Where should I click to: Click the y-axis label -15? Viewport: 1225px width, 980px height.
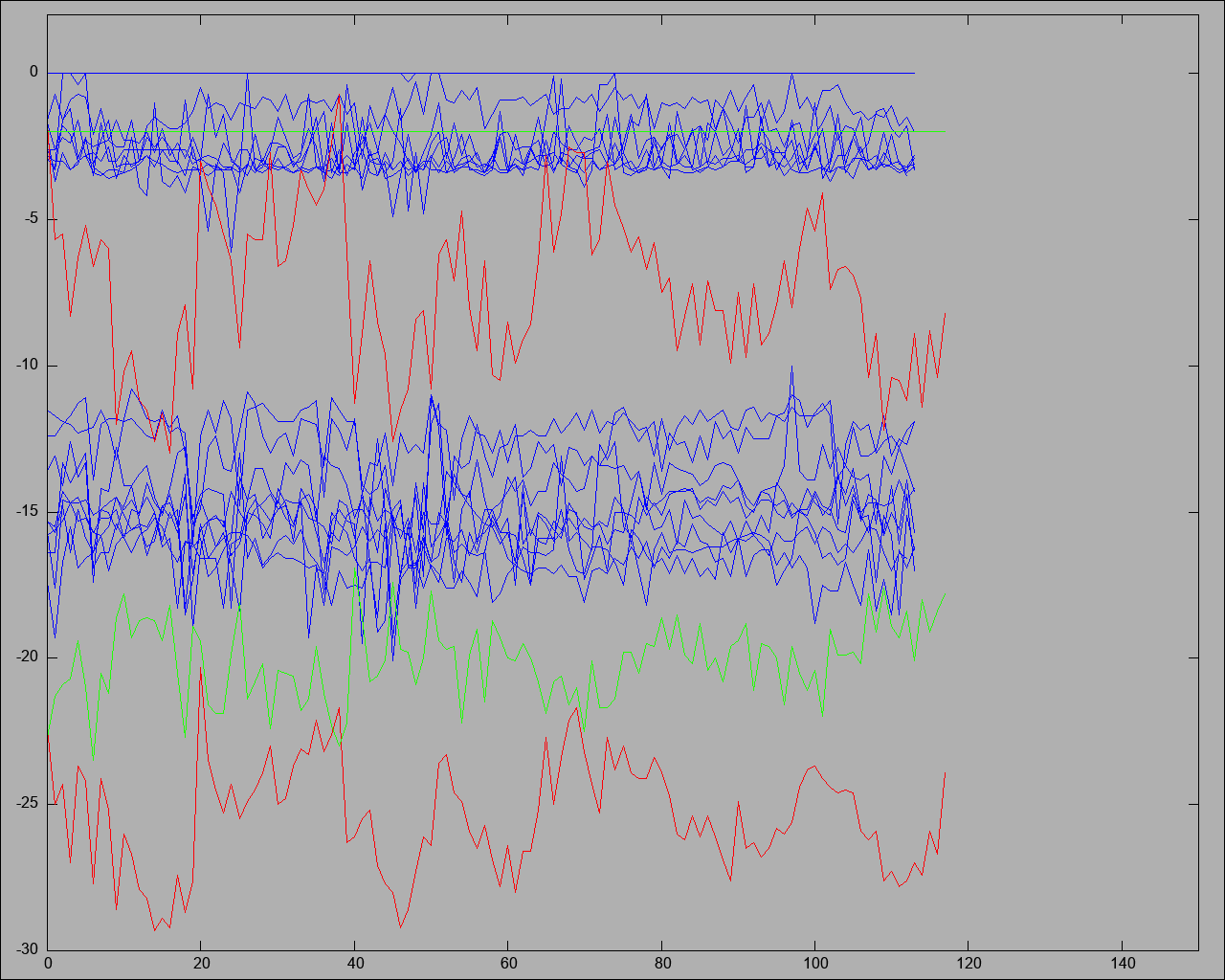click(x=27, y=511)
